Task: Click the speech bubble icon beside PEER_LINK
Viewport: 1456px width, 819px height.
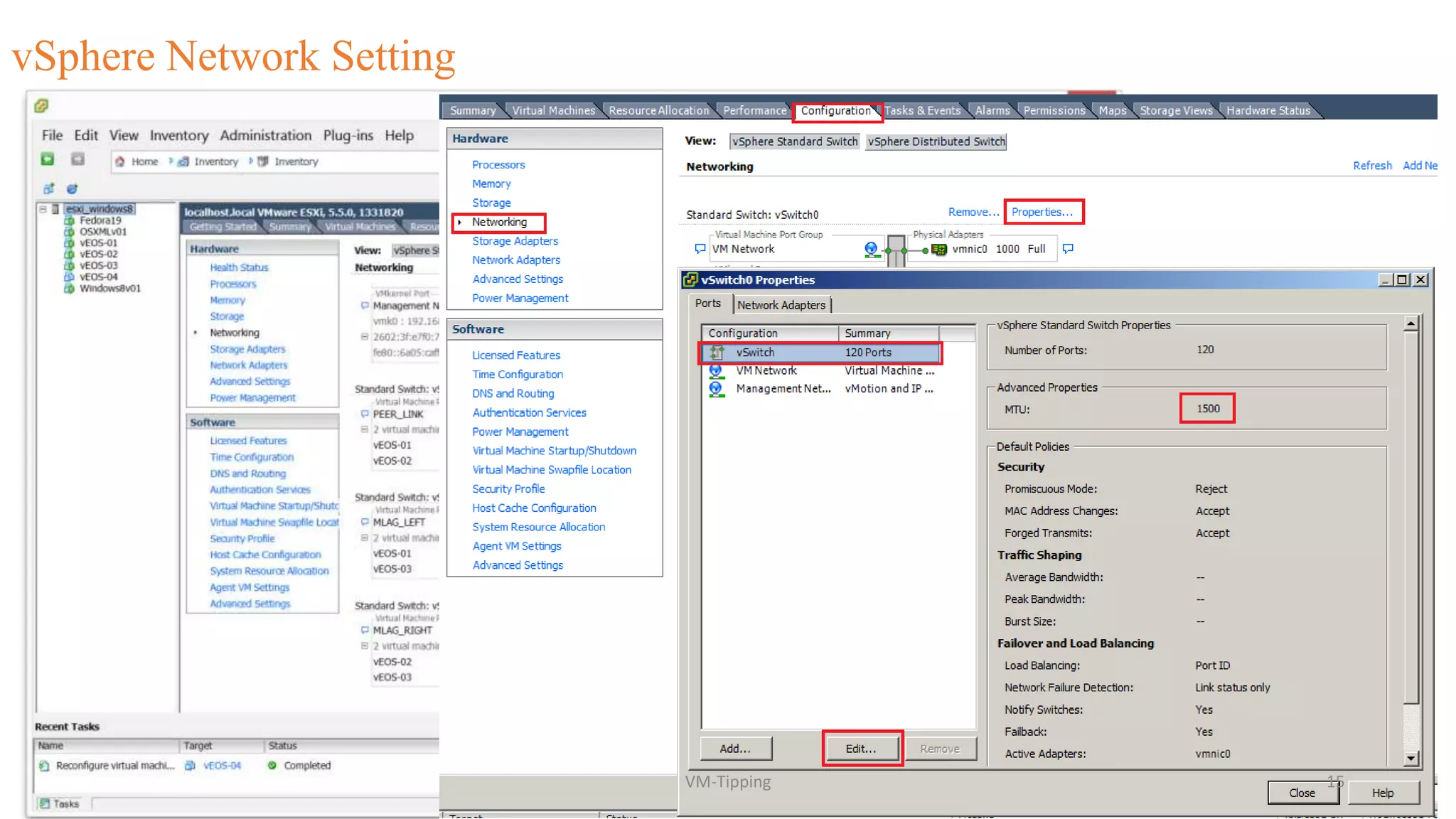Action: tap(365, 414)
